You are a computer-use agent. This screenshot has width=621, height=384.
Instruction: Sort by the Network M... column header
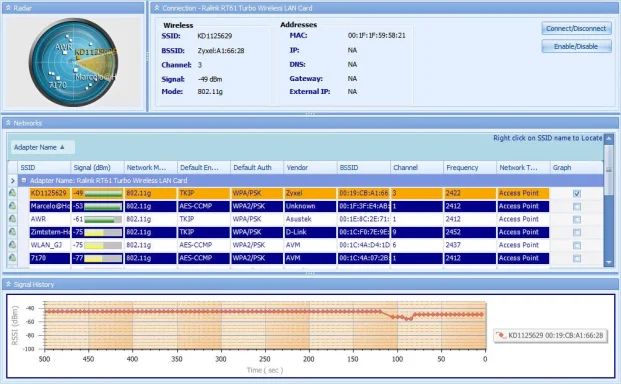pyautogui.click(x=151, y=167)
